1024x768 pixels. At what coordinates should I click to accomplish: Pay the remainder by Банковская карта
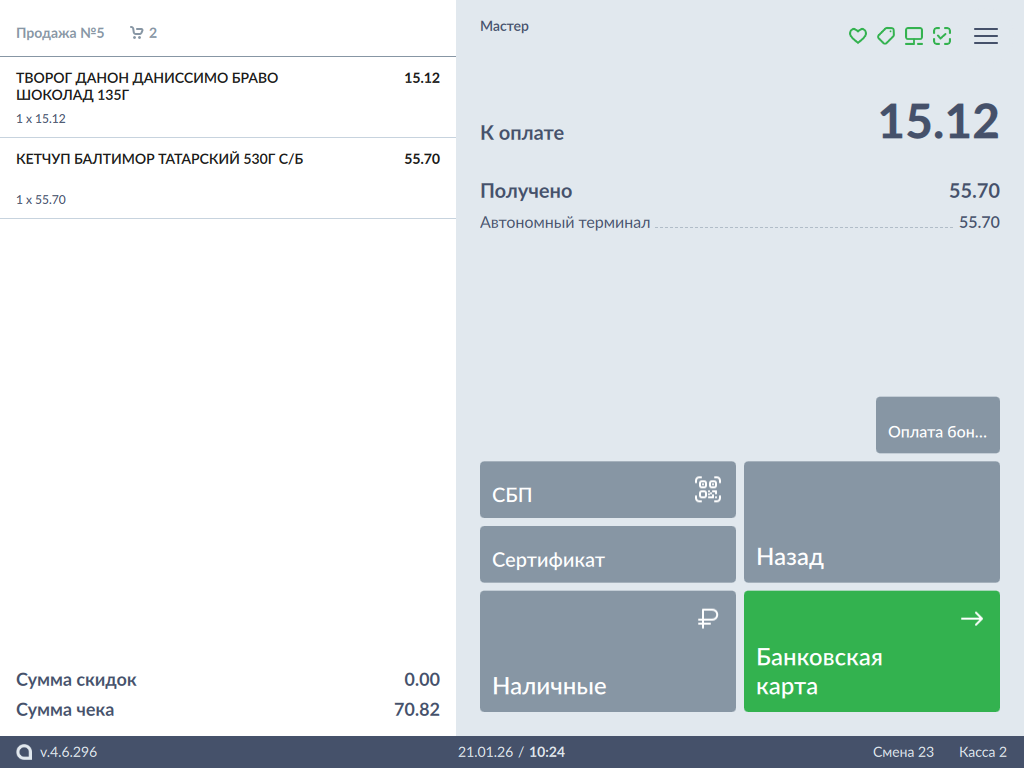(871, 652)
